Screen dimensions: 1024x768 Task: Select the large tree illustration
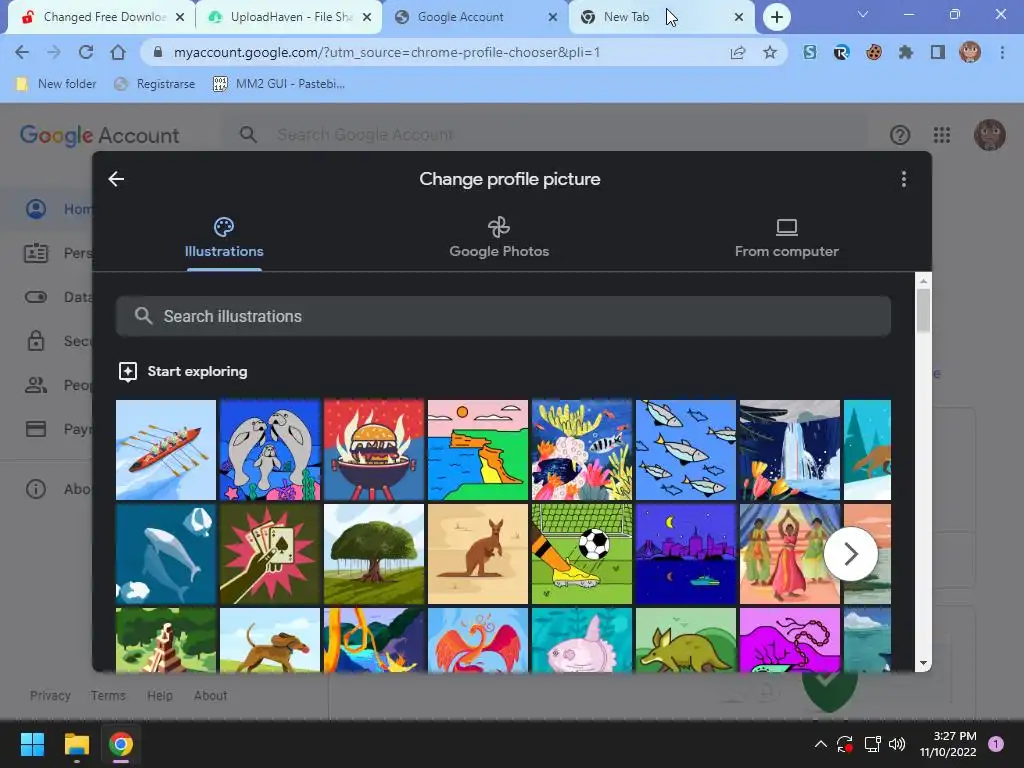(x=374, y=554)
